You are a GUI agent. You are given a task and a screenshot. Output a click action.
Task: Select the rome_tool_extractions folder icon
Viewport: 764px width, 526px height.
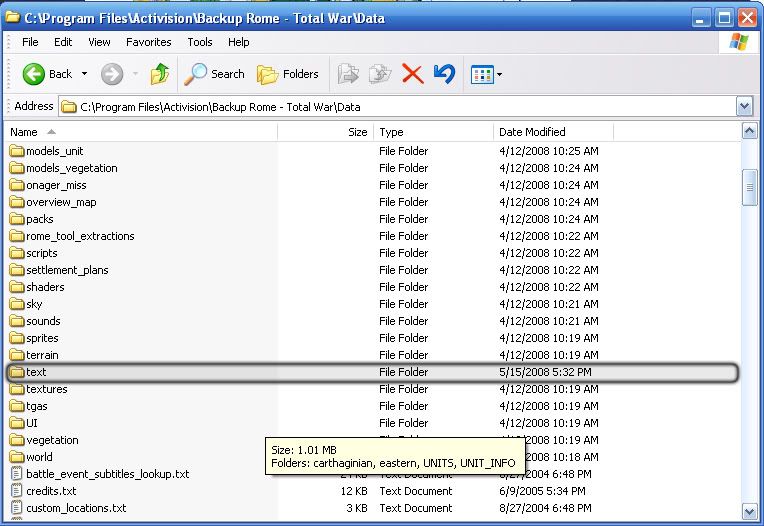click(17, 236)
